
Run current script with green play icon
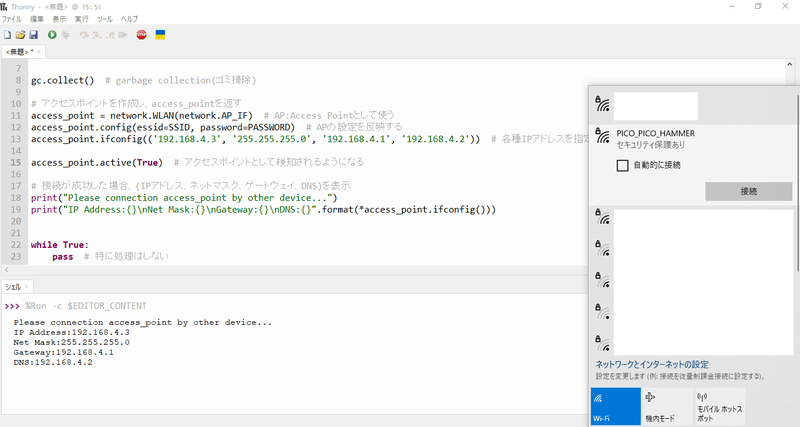coord(52,34)
